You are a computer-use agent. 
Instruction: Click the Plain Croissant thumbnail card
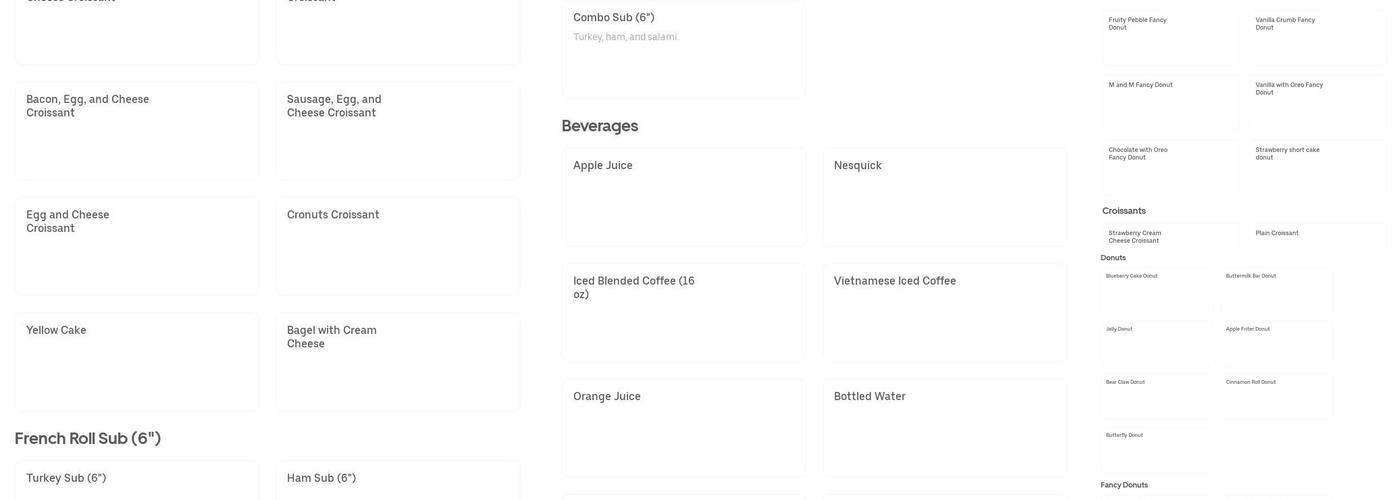coord(1317,236)
